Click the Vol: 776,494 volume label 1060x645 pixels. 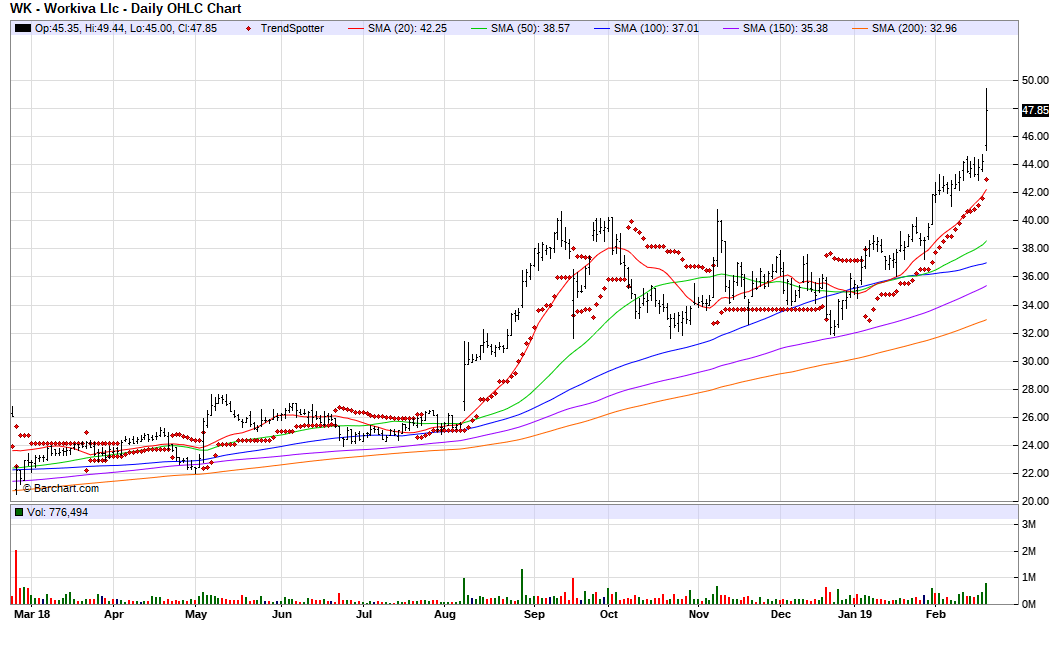tap(57, 512)
